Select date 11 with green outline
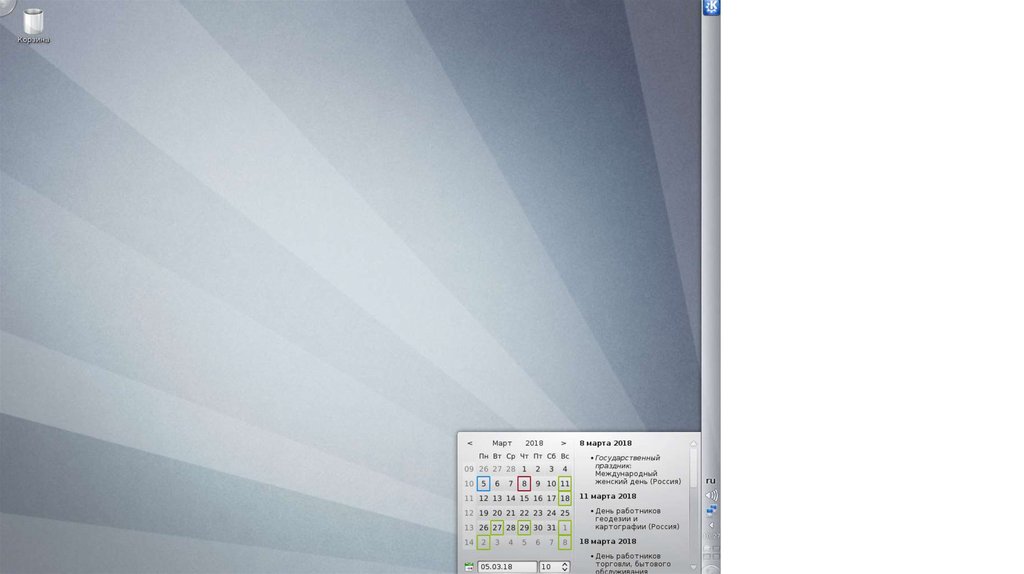Viewport: 1024px width, 574px height. [x=565, y=484]
